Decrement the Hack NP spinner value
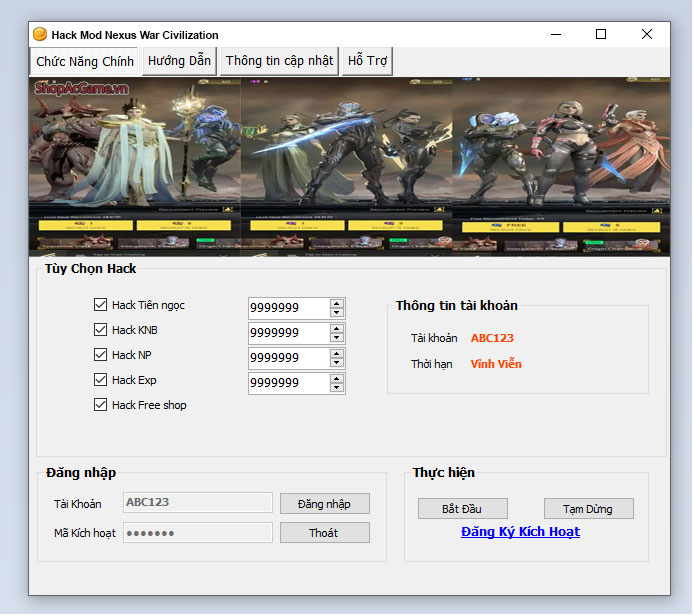Viewport: 693px width, 616px height. pyautogui.click(x=337, y=363)
